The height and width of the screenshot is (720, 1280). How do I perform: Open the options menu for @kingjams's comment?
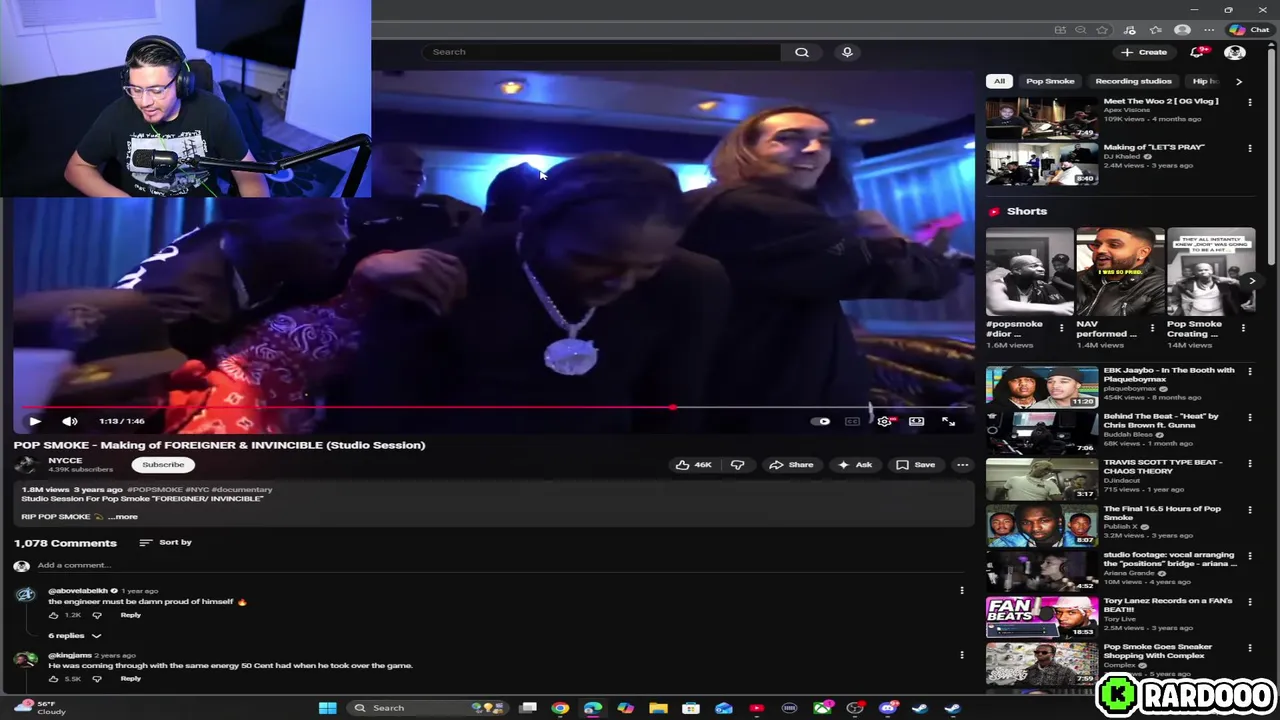pos(962,655)
